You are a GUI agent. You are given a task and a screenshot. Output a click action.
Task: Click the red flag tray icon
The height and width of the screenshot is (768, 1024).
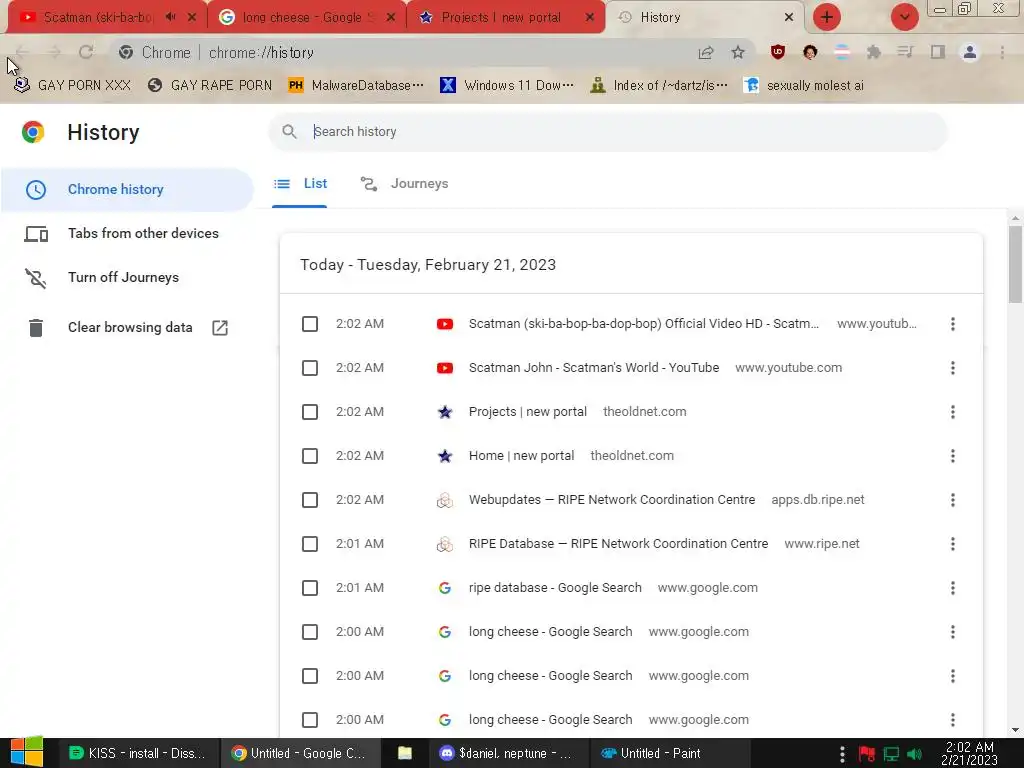[867, 754]
